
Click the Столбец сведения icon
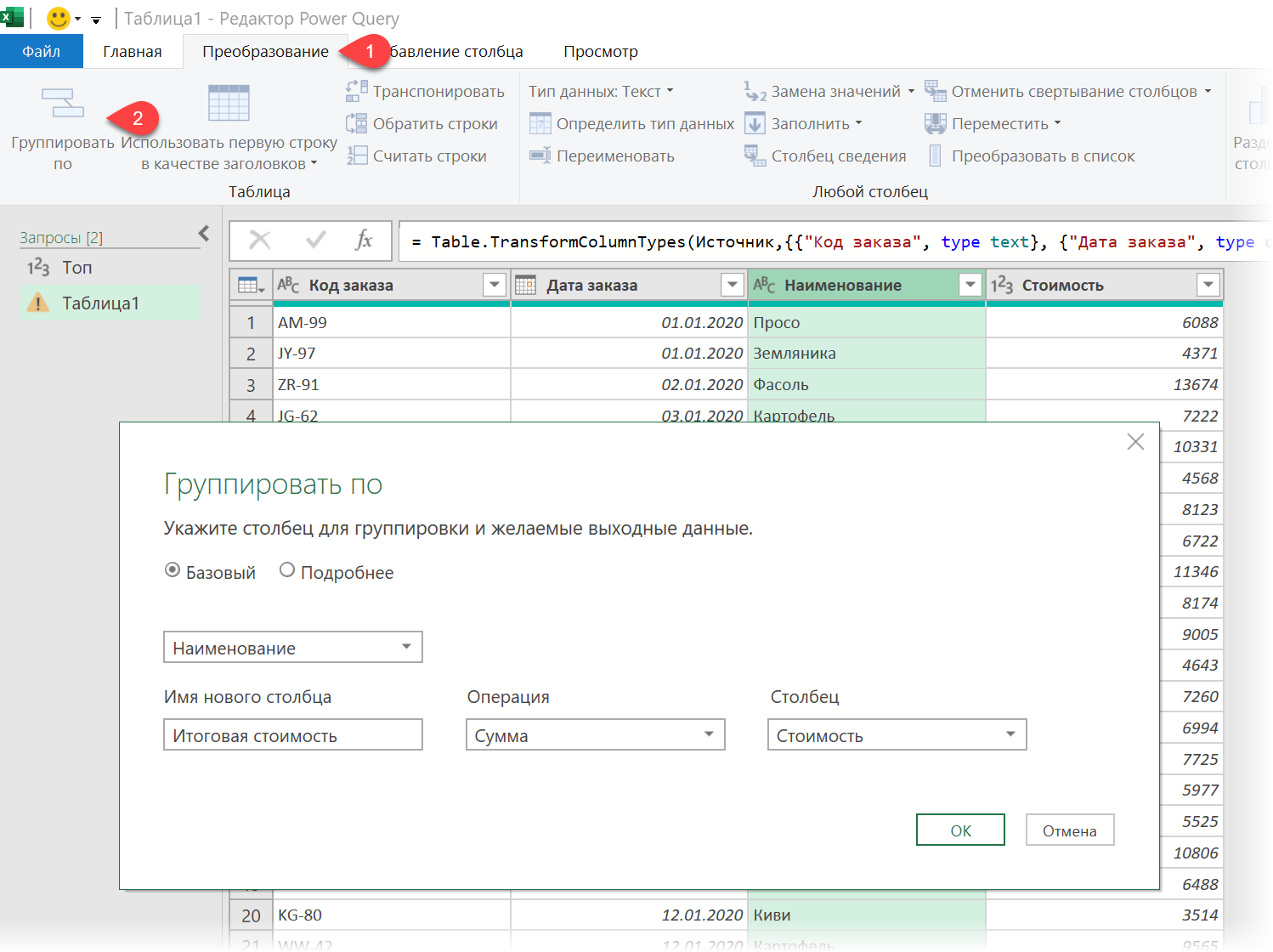[x=755, y=156]
